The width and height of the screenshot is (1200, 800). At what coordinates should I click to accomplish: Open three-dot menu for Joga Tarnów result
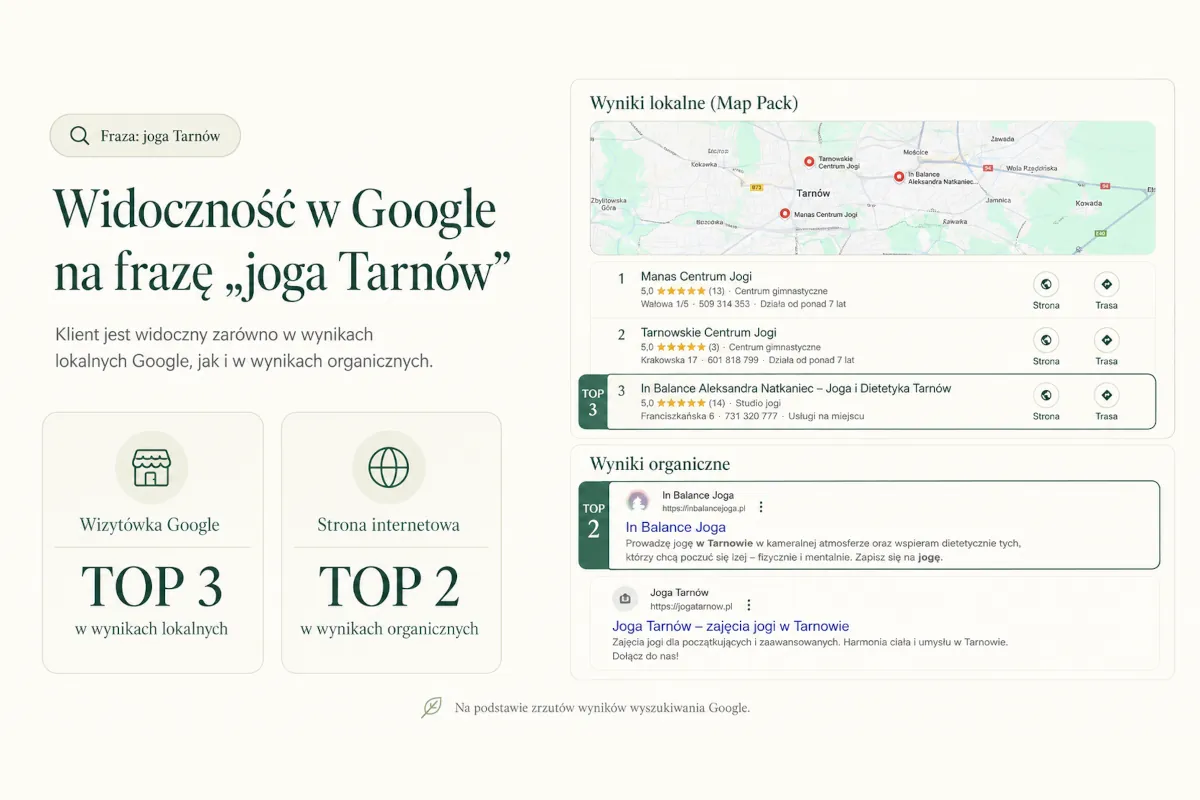click(748, 605)
